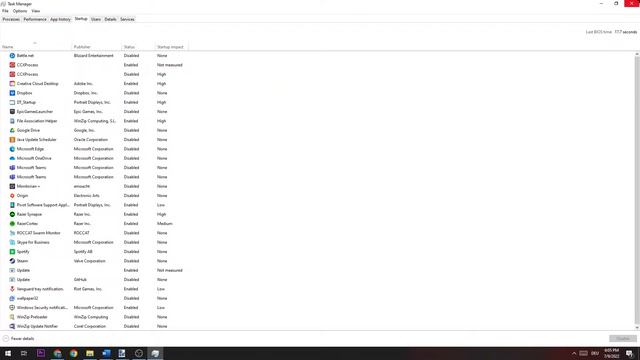Open Task View from the taskbar
The height and width of the screenshot is (360, 640).
click(24, 353)
